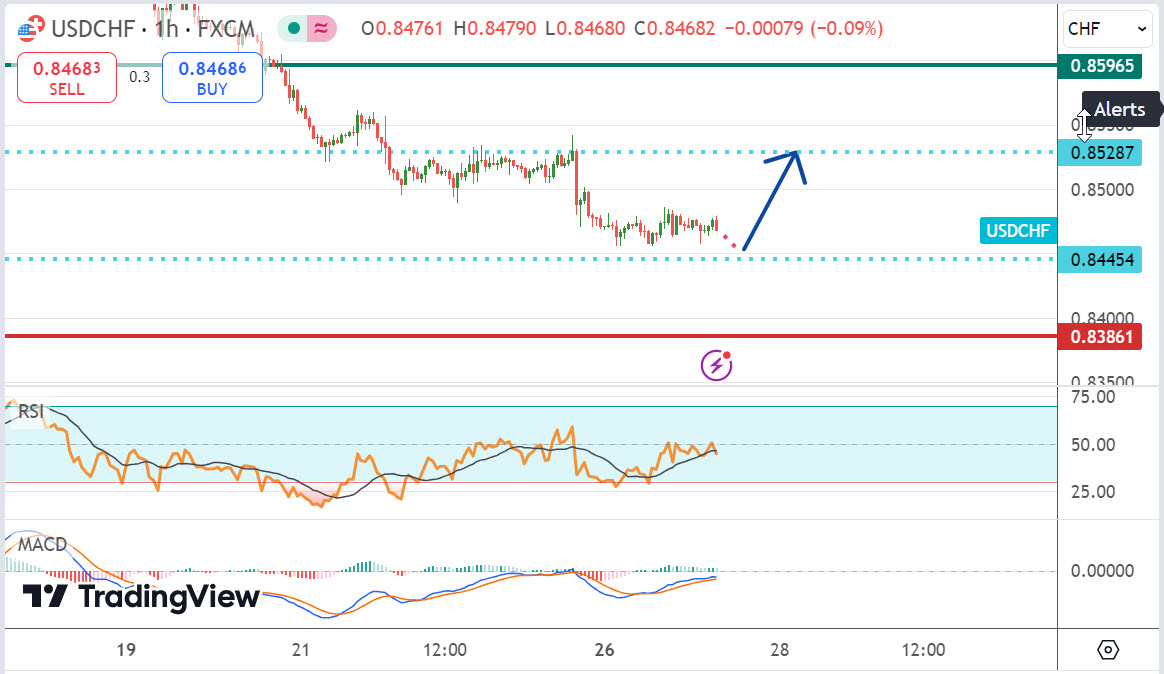
Task: Click the USDCHF price label tag
Action: click(1017, 231)
